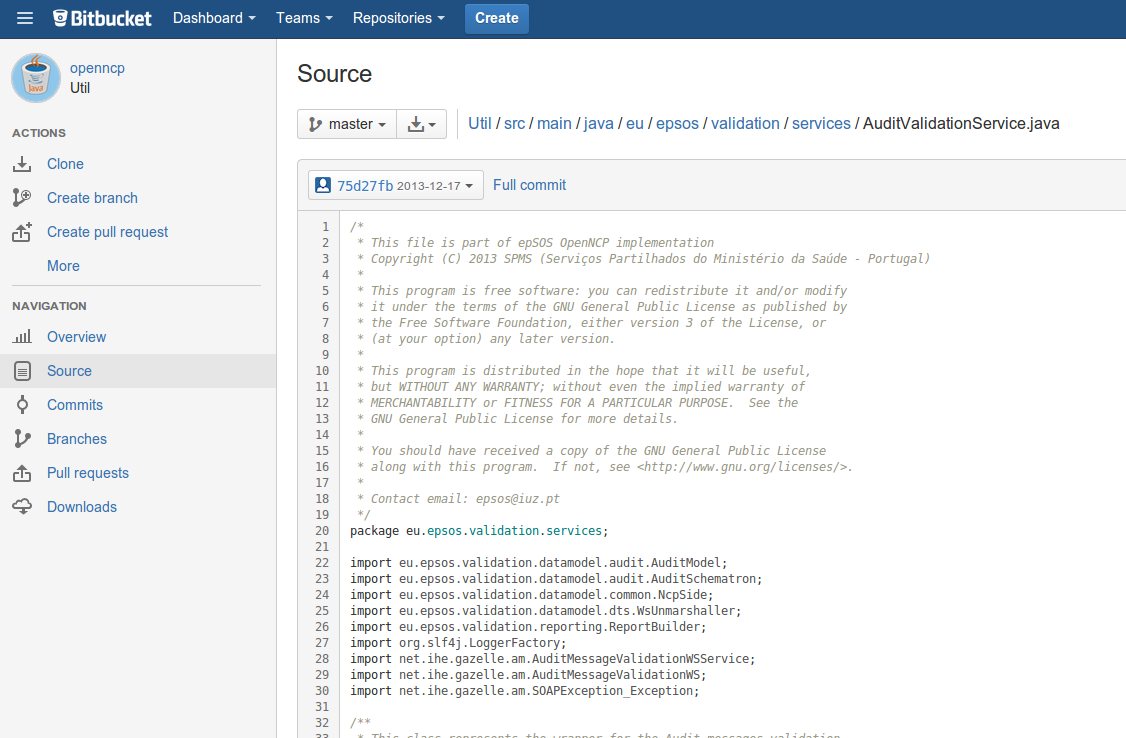Image resolution: width=1126 pixels, height=738 pixels.
Task: Click the Downloads cloud icon
Action: click(22, 507)
